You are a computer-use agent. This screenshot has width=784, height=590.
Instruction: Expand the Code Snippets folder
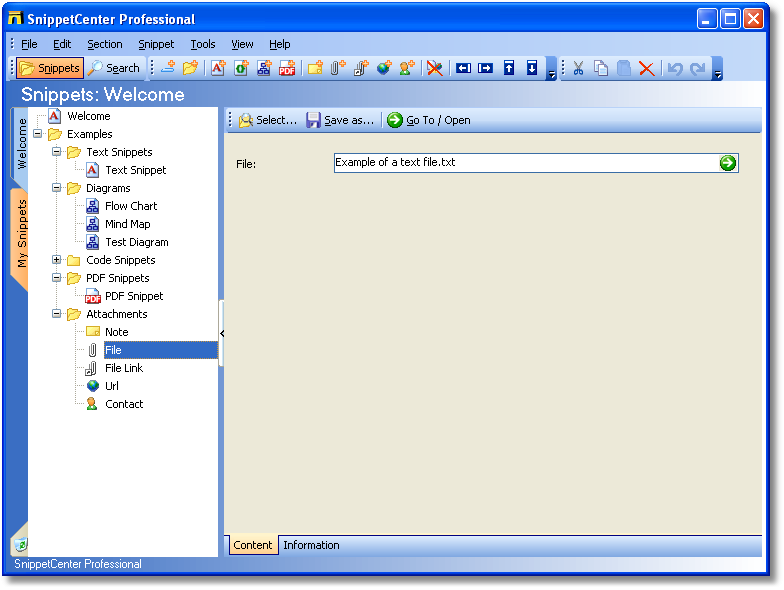(x=56, y=260)
